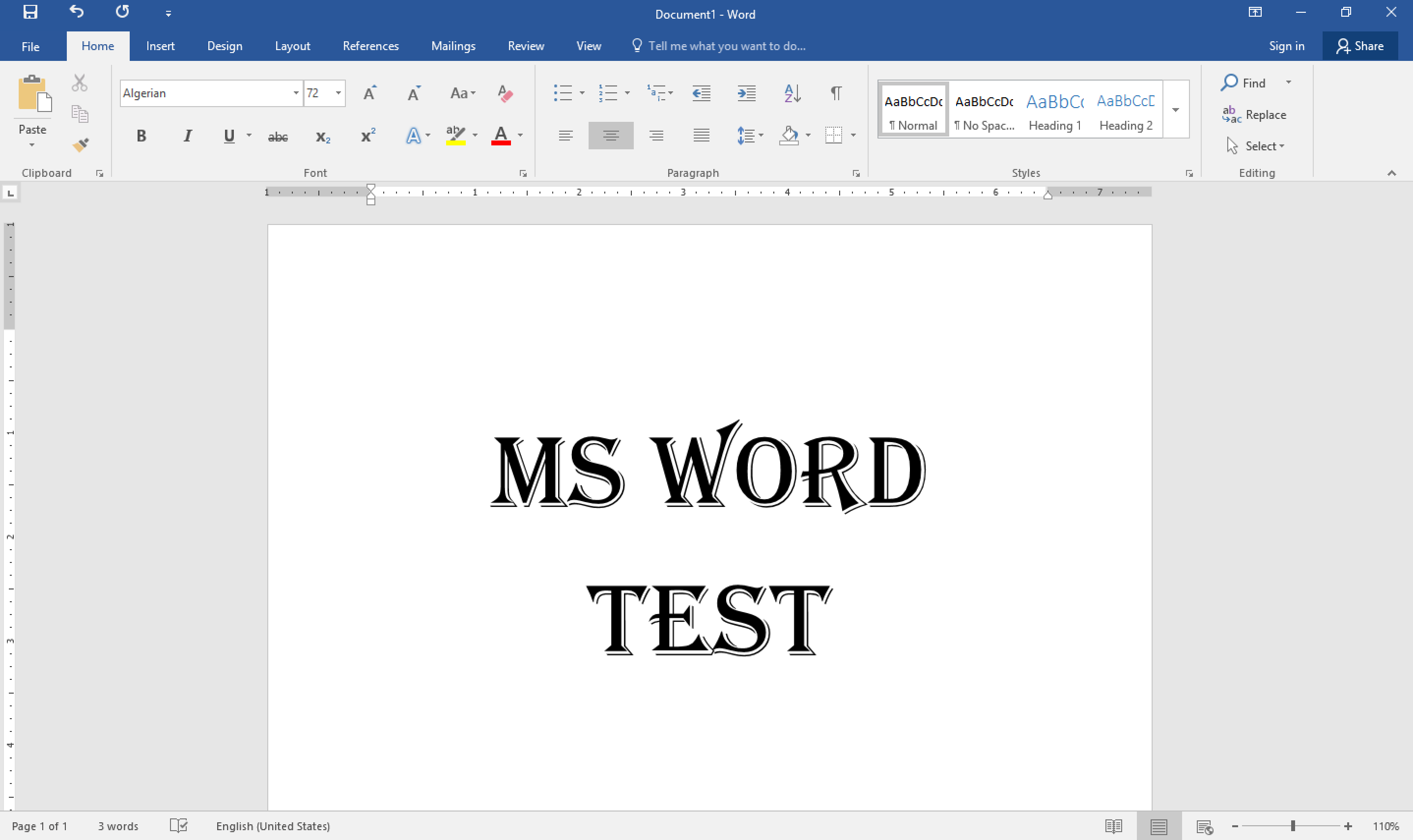Apply borders with the borders icon
The height and width of the screenshot is (840, 1413).
pos(833,136)
